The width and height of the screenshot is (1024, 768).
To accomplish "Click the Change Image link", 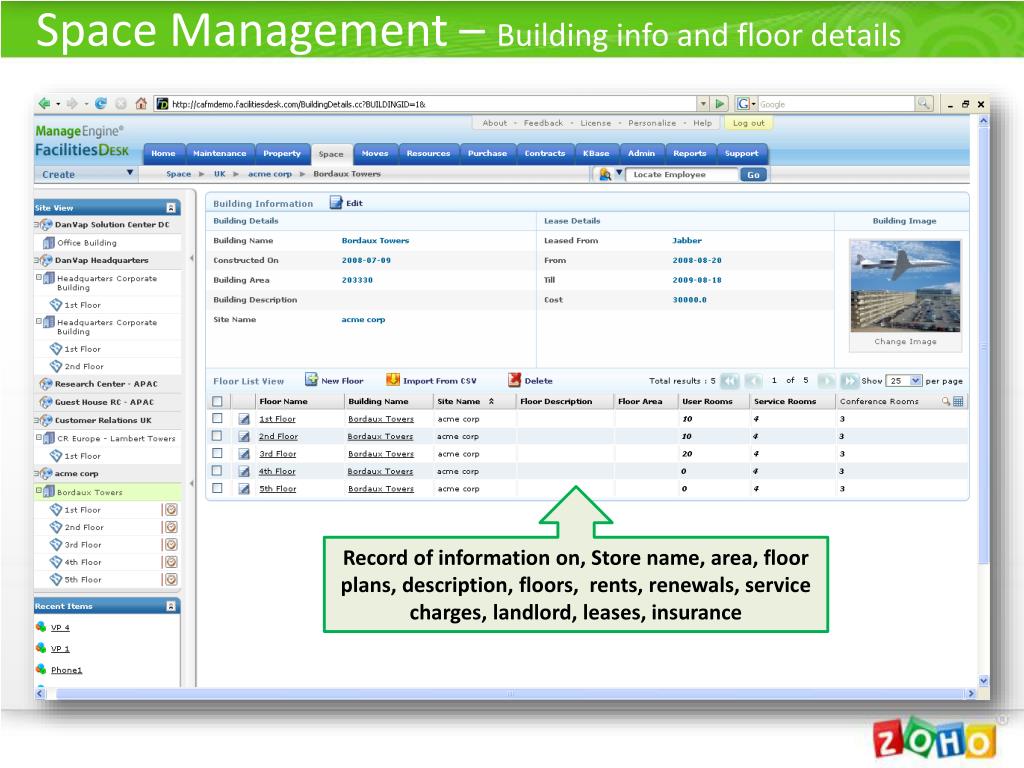I will click(x=905, y=342).
